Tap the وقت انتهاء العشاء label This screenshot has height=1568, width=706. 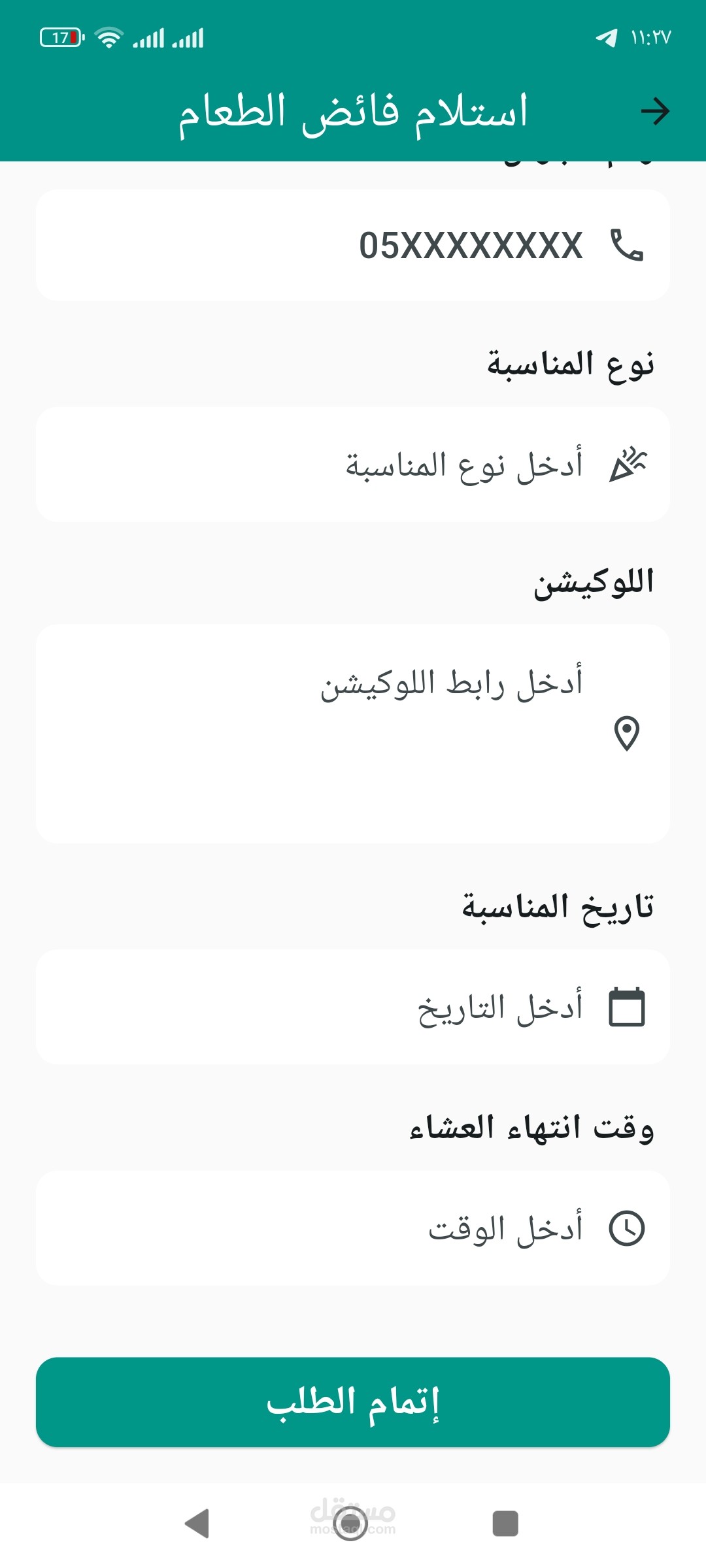click(531, 1127)
